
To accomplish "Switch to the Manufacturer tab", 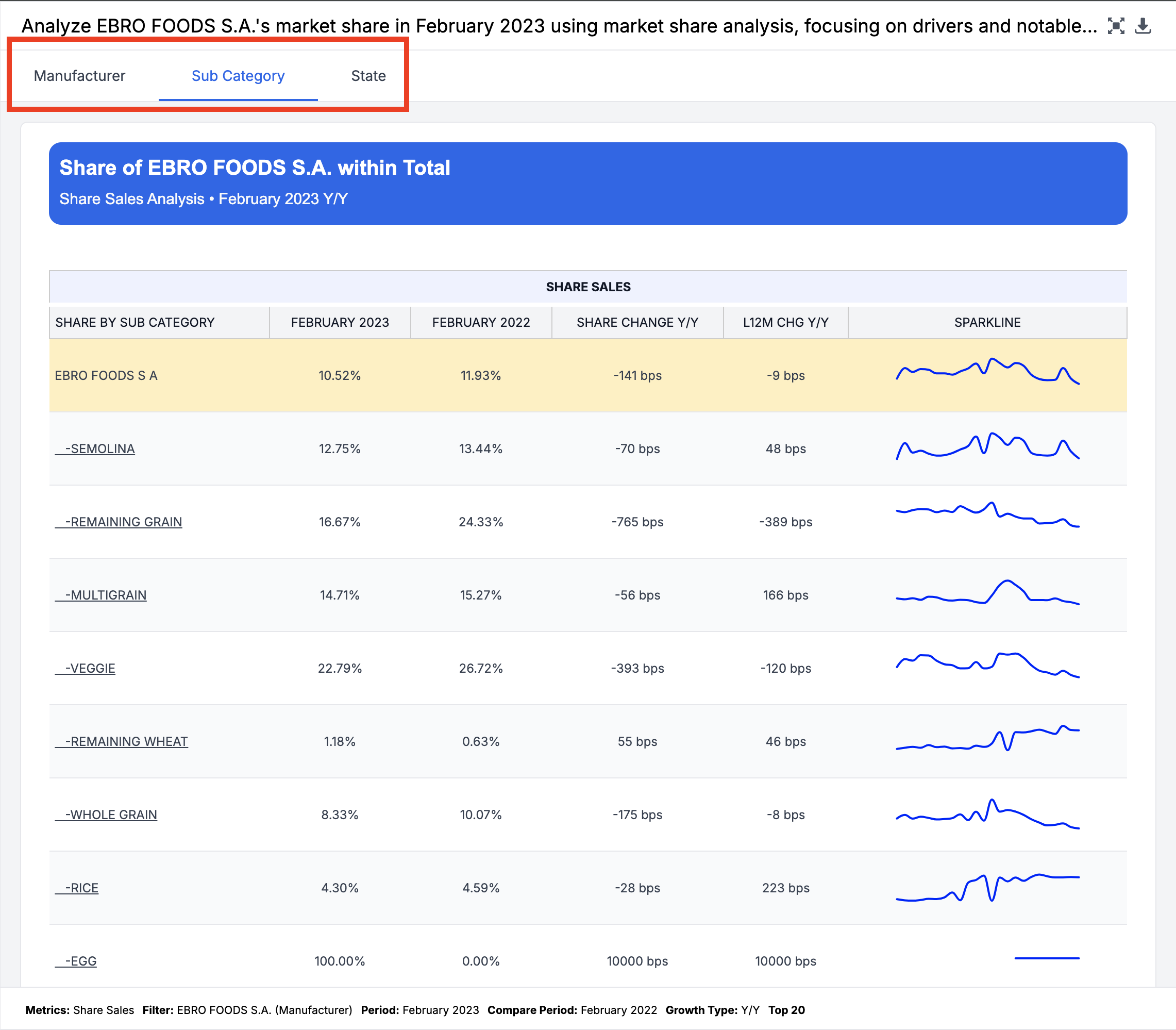I will click(x=79, y=76).
